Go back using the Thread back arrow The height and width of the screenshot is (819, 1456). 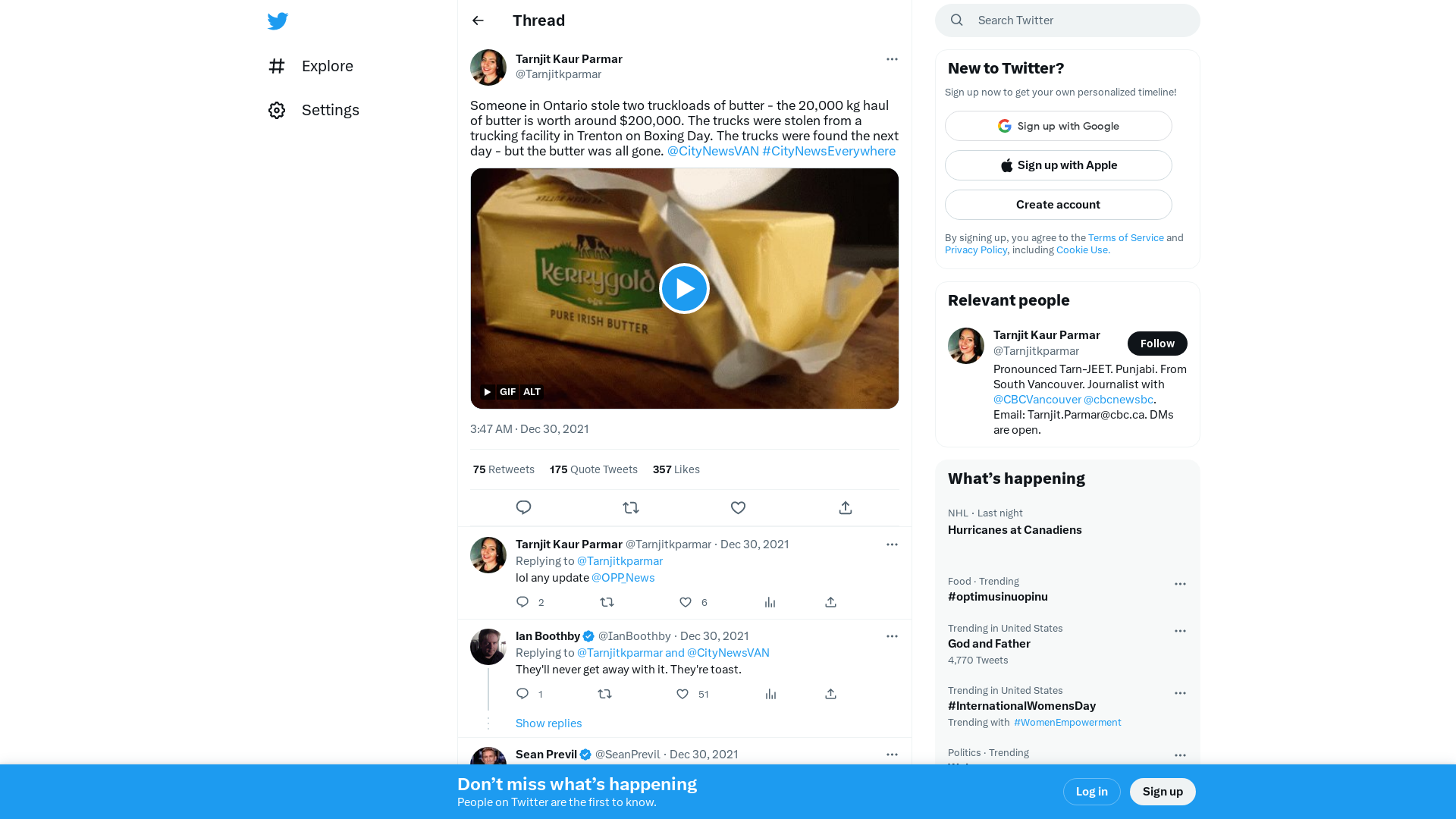tap(478, 20)
